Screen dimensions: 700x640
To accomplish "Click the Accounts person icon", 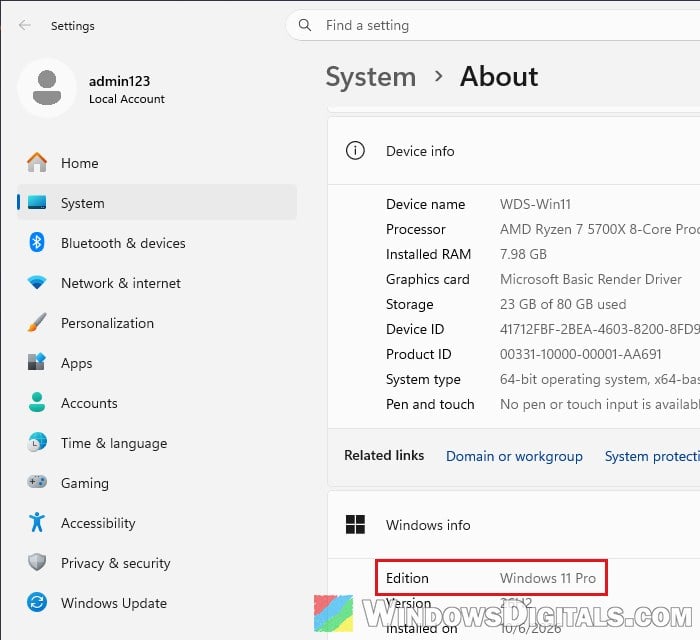I will coord(37,402).
